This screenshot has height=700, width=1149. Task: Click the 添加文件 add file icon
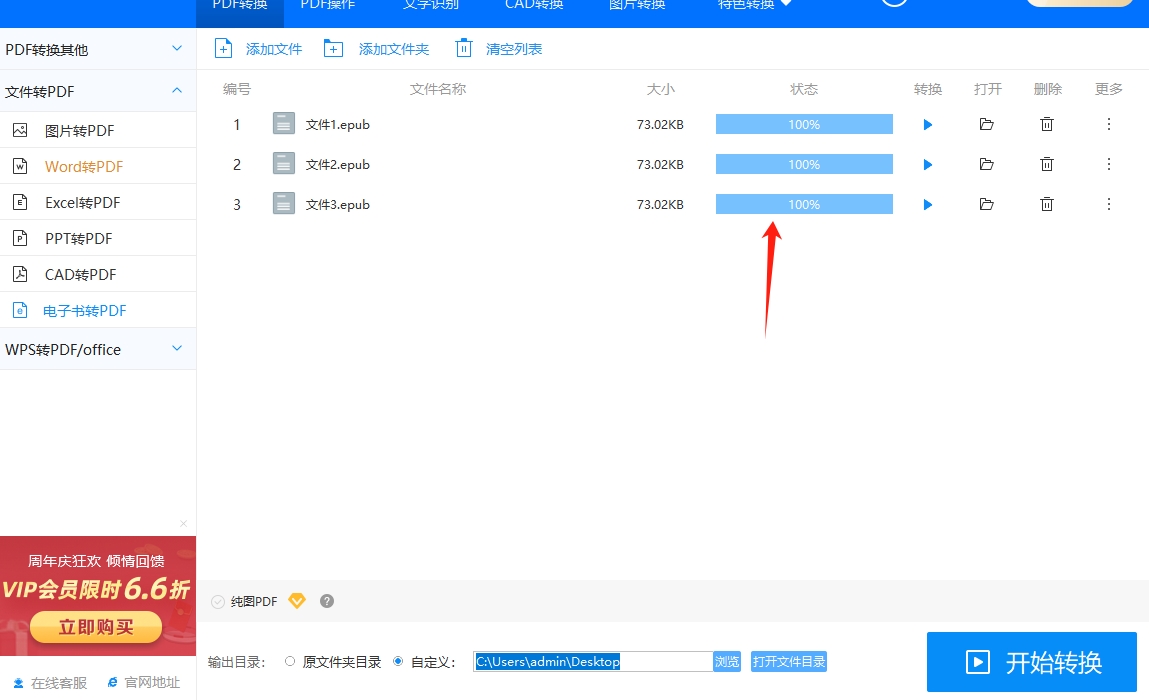click(223, 48)
